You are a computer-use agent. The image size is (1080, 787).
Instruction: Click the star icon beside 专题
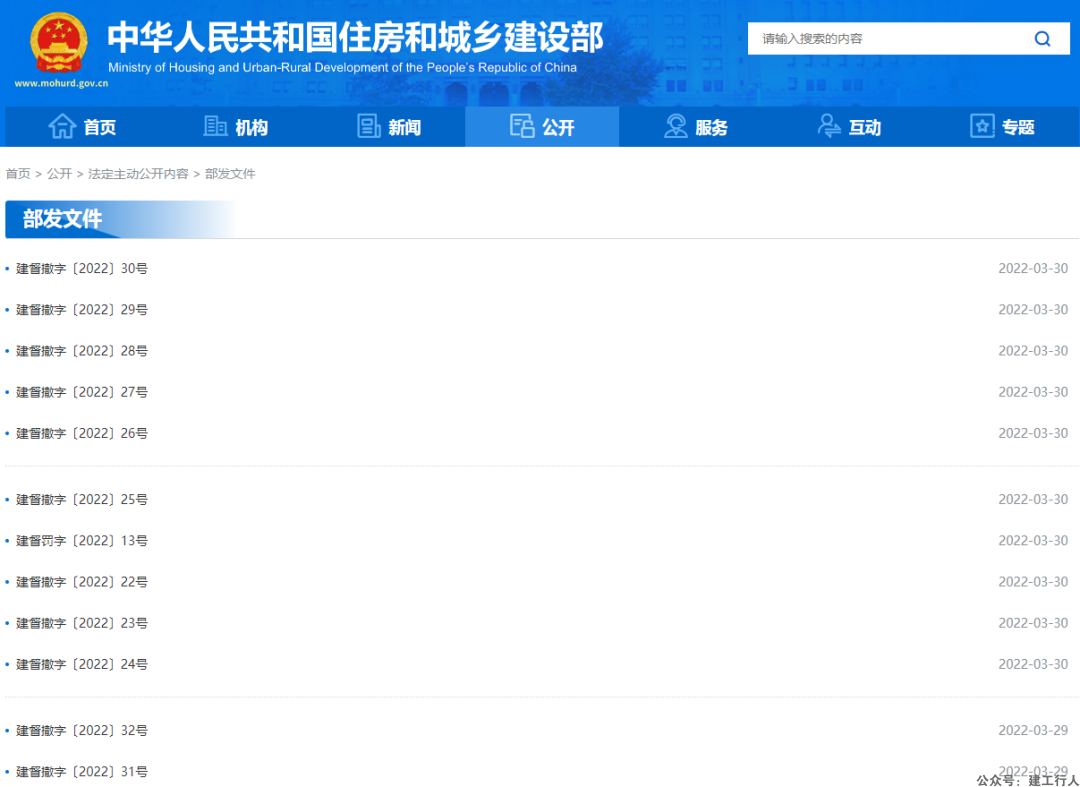[982, 127]
